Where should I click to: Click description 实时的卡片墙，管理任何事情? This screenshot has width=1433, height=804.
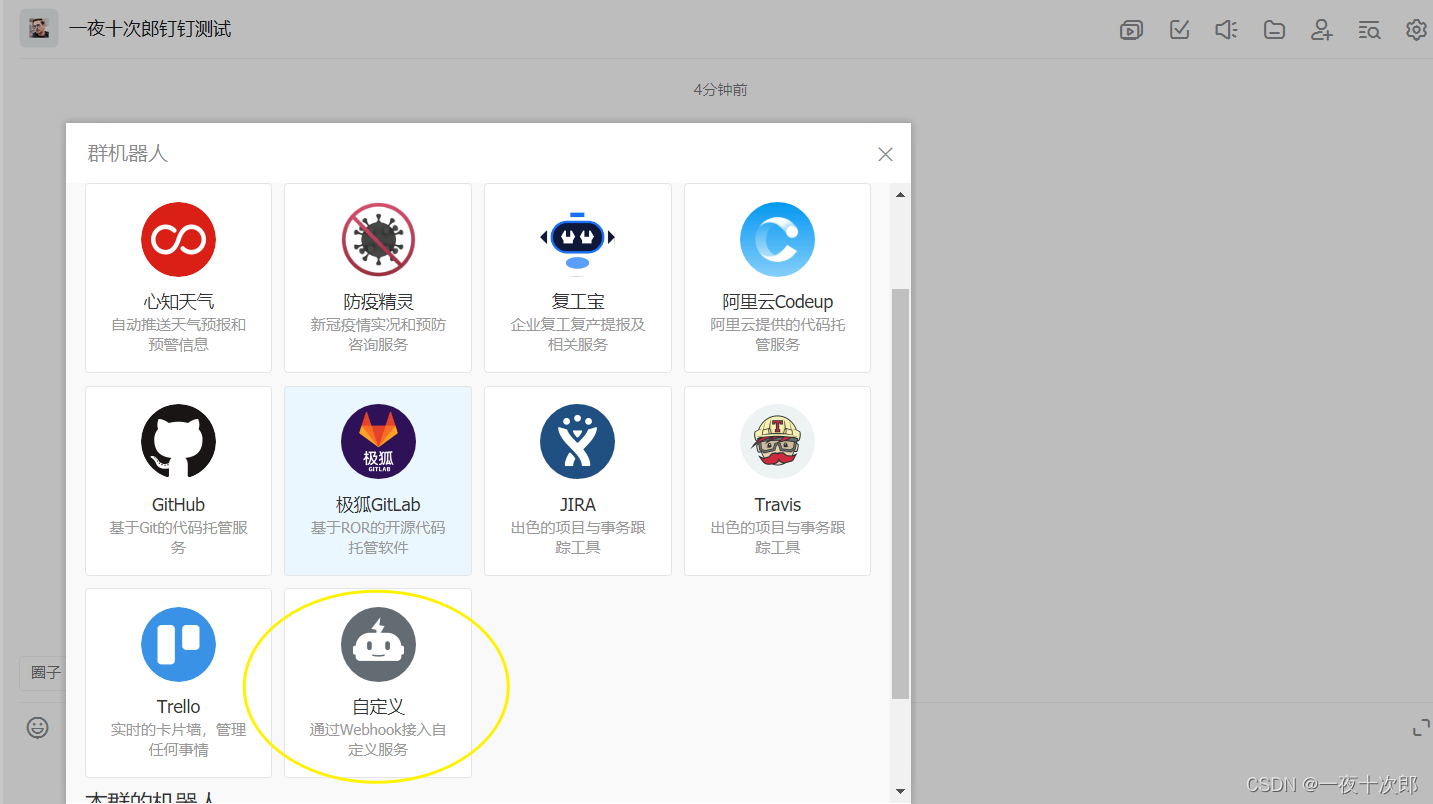178,740
